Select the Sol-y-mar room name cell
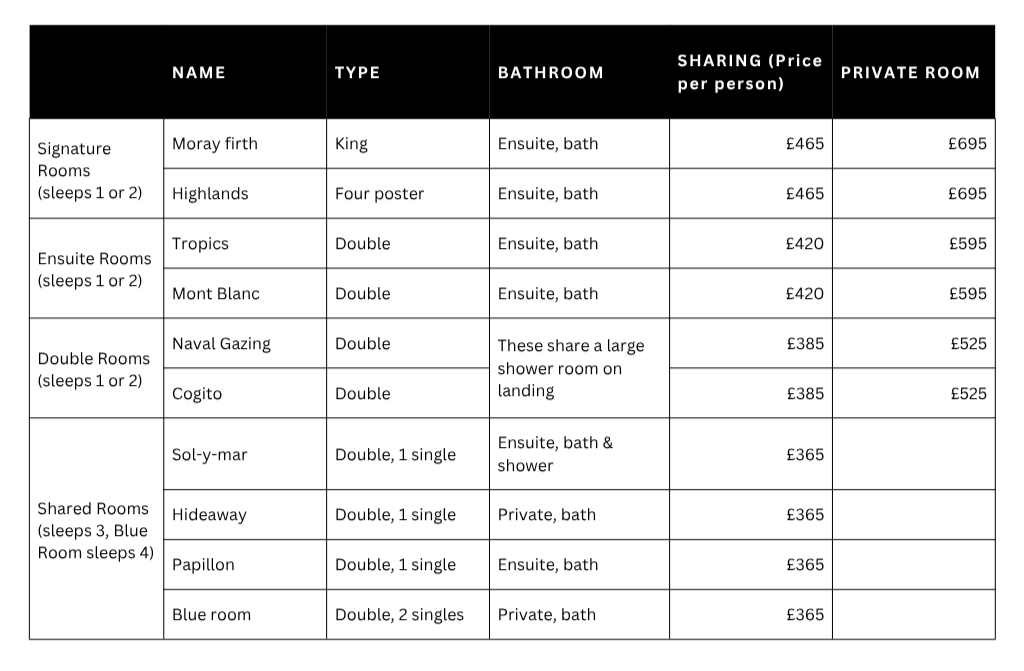The height and width of the screenshot is (671, 1024). tap(245, 454)
